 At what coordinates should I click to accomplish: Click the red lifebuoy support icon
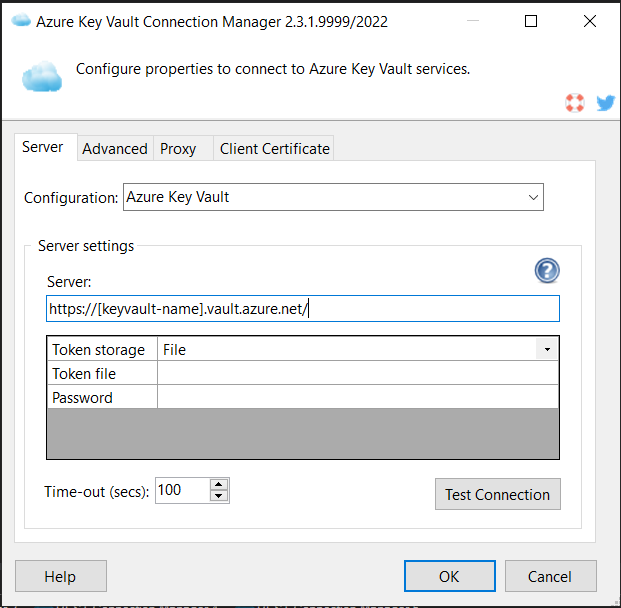574,102
